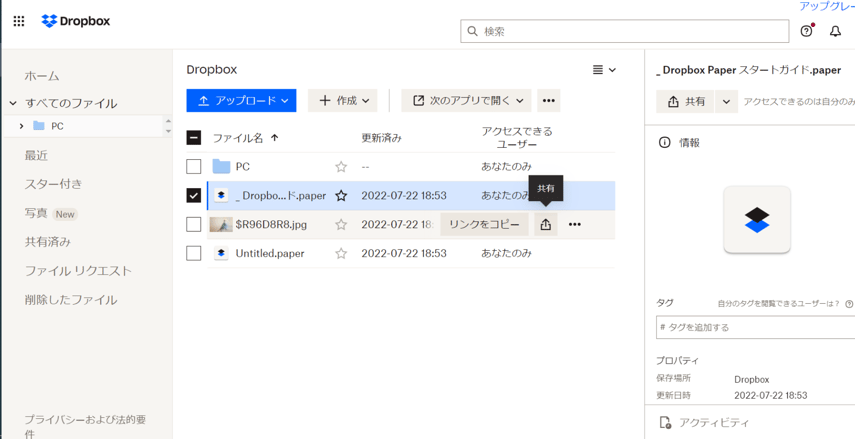Screen dimensions: 855x439
Task: Star the _Dropbox Paper file row
Action: click(341, 195)
